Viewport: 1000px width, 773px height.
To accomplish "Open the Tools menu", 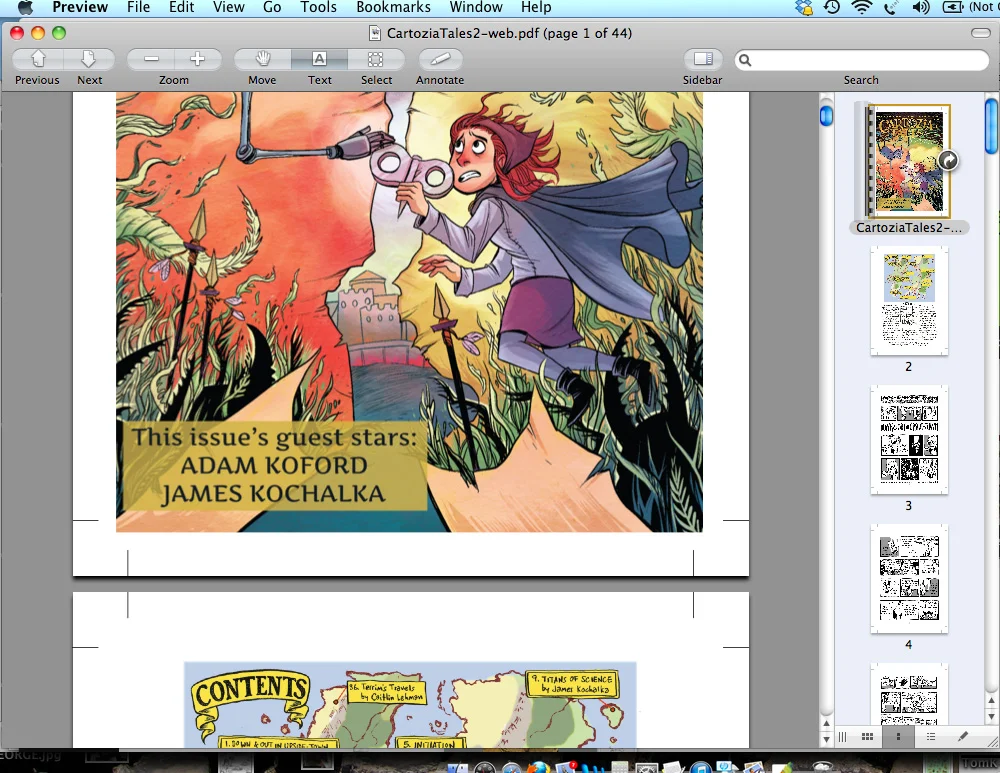I will (x=318, y=7).
